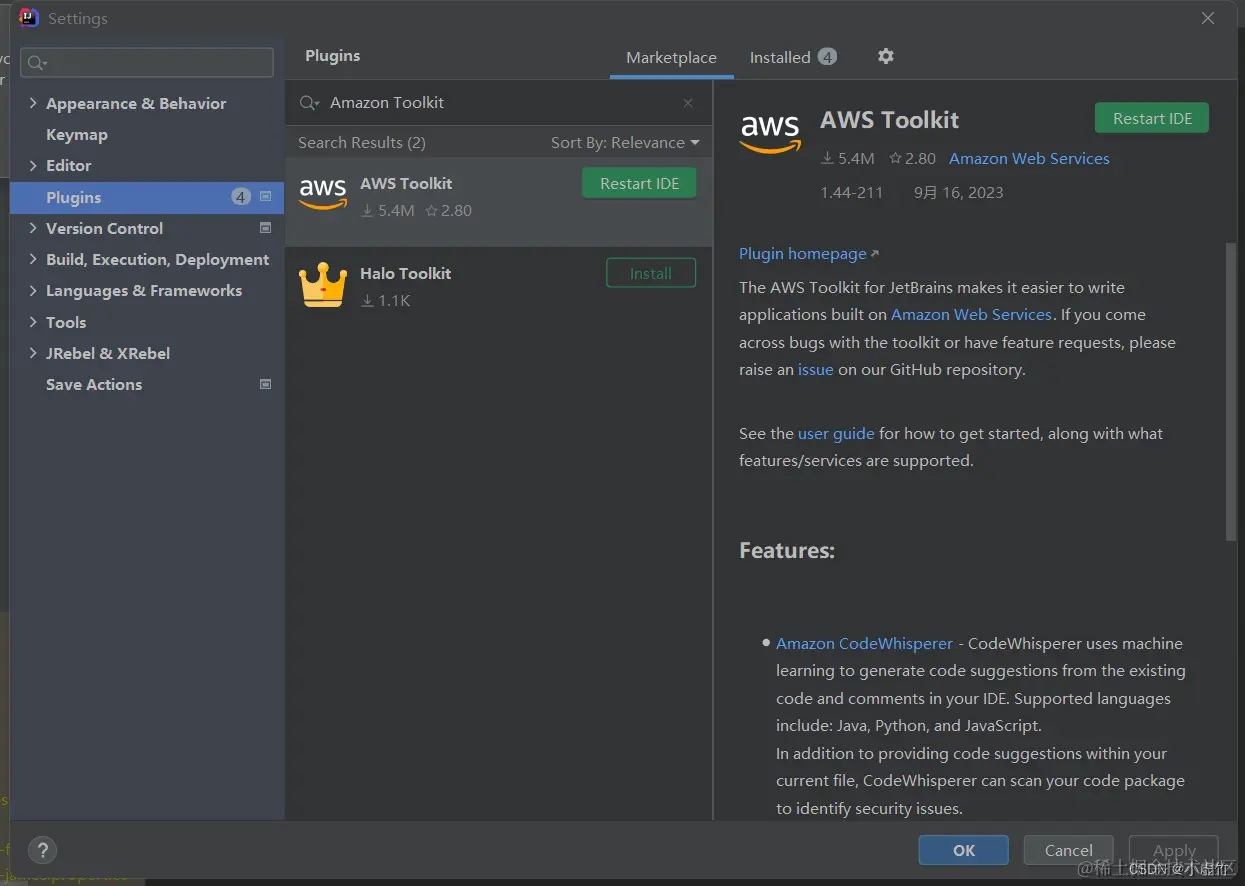The height and width of the screenshot is (886, 1245).
Task: Click Restart IDE in search results list
Action: click(x=639, y=183)
